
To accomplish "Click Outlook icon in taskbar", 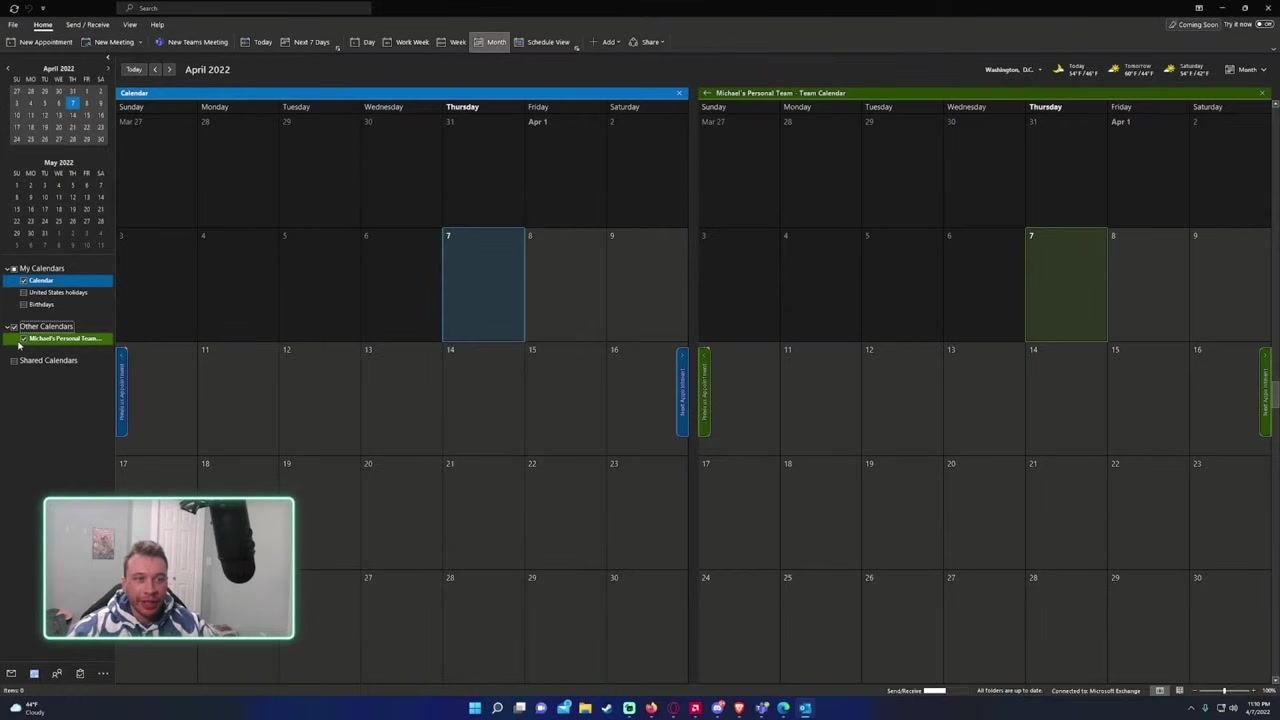I will (805, 708).
